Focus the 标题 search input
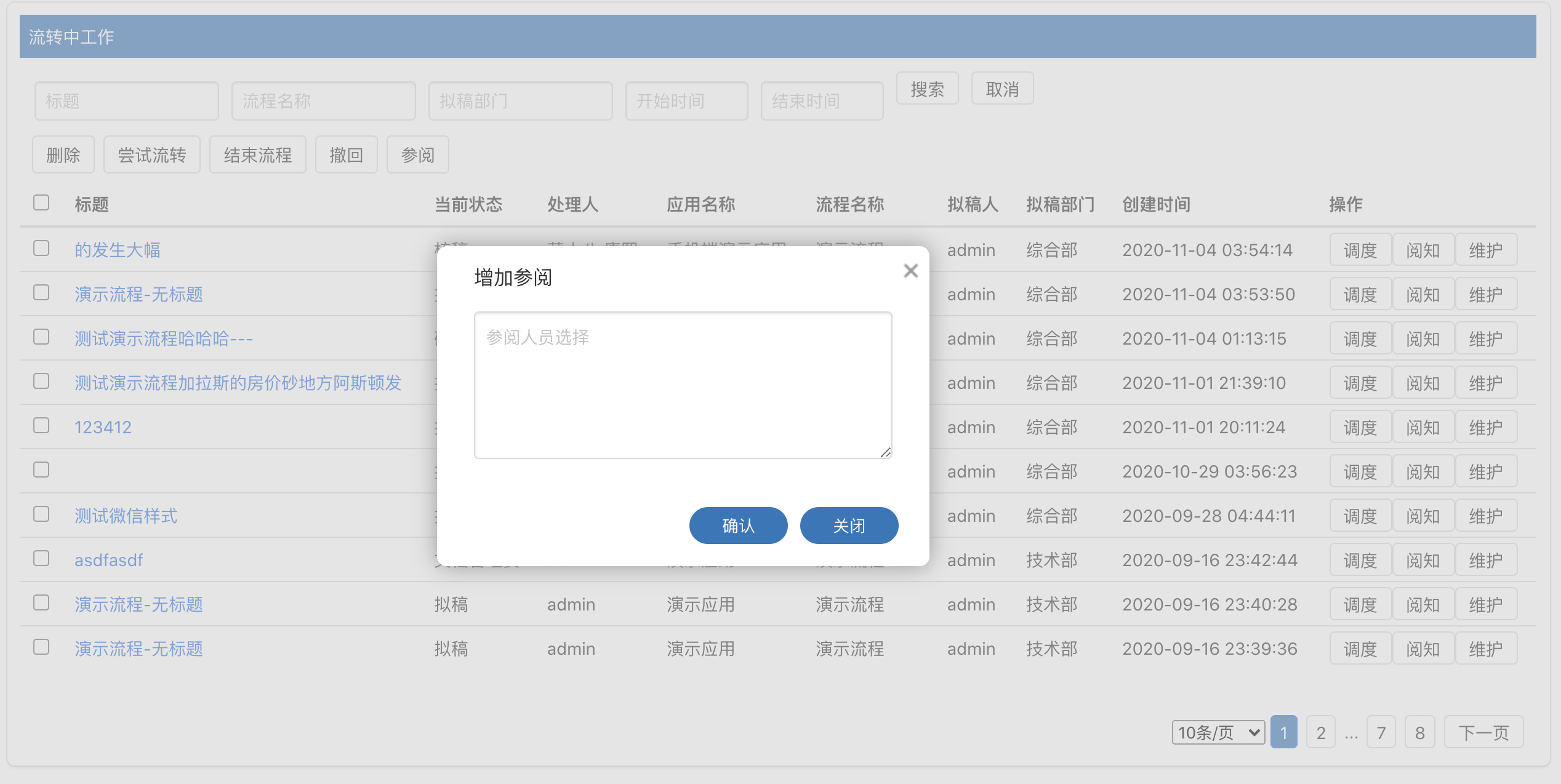Image resolution: width=1561 pixels, height=784 pixels. pos(127,101)
